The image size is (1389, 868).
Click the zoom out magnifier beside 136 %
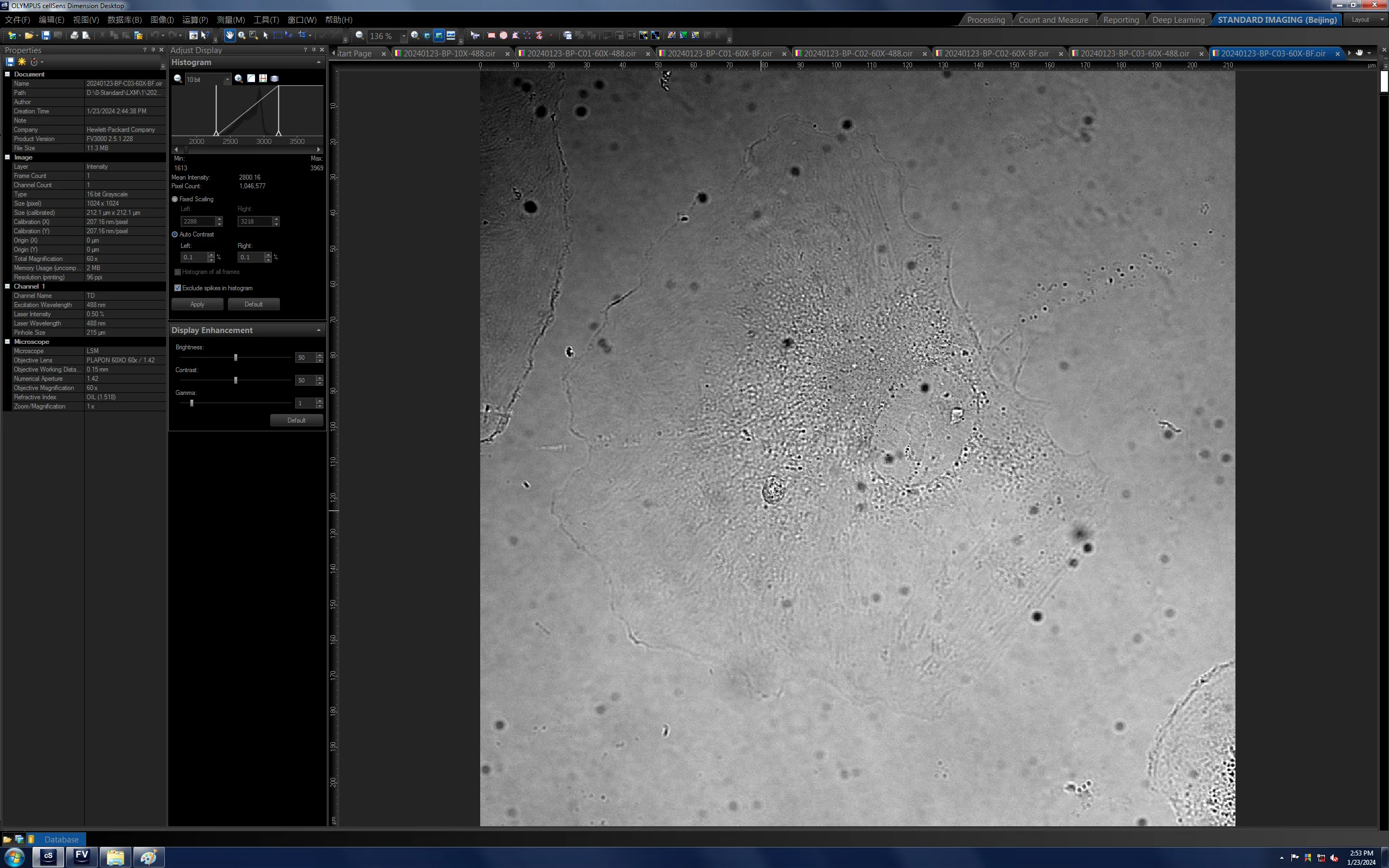coord(359,36)
